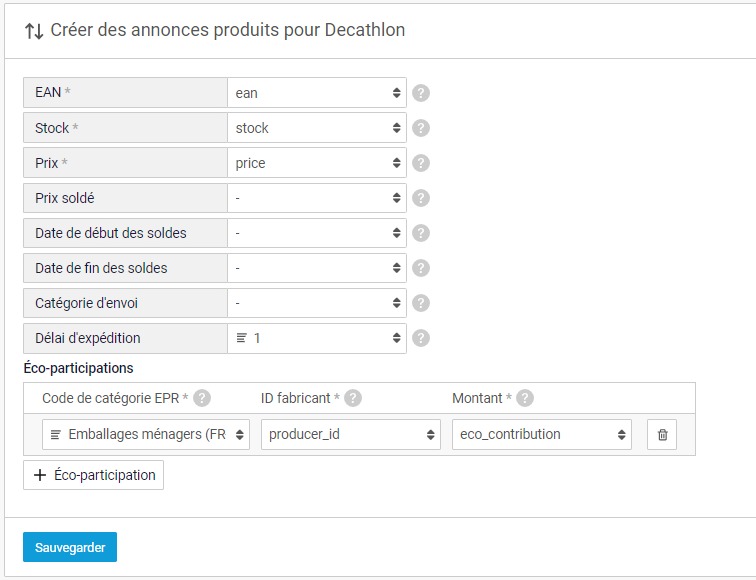This screenshot has height=580, width=756.
Task: Click the Date de fin des soldes label
Action: (101, 268)
